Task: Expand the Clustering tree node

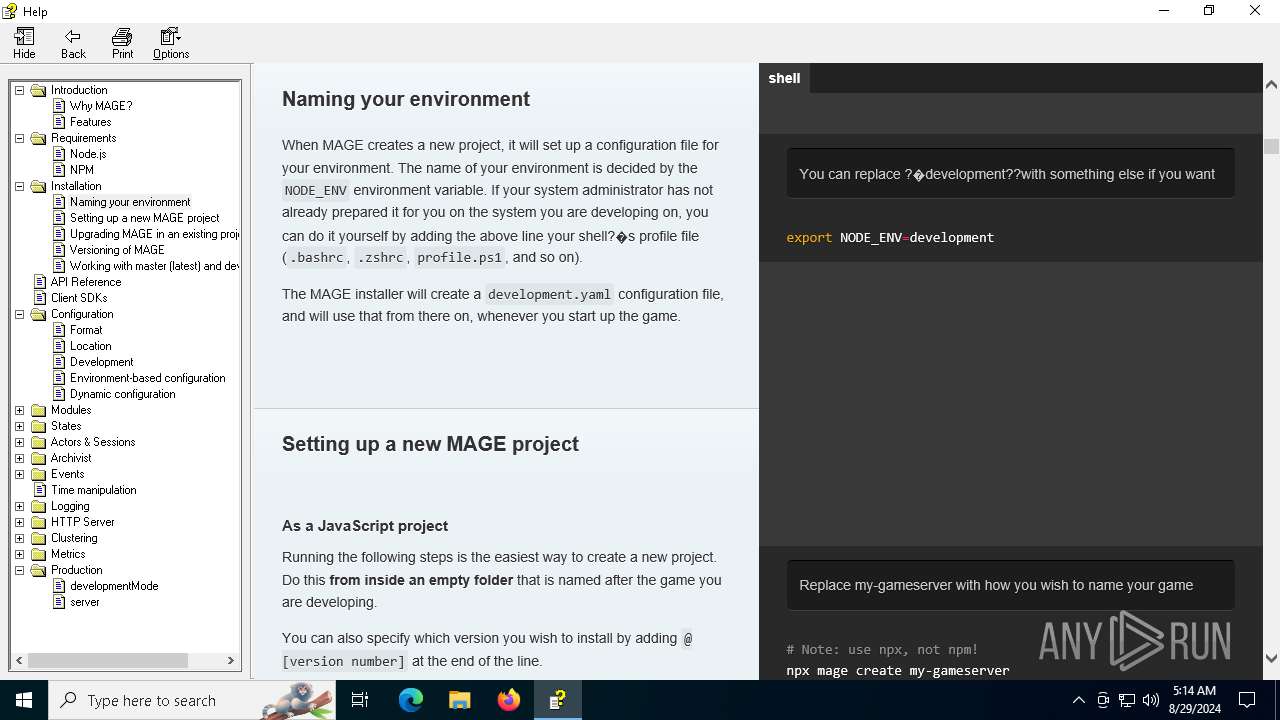Action: pos(19,538)
